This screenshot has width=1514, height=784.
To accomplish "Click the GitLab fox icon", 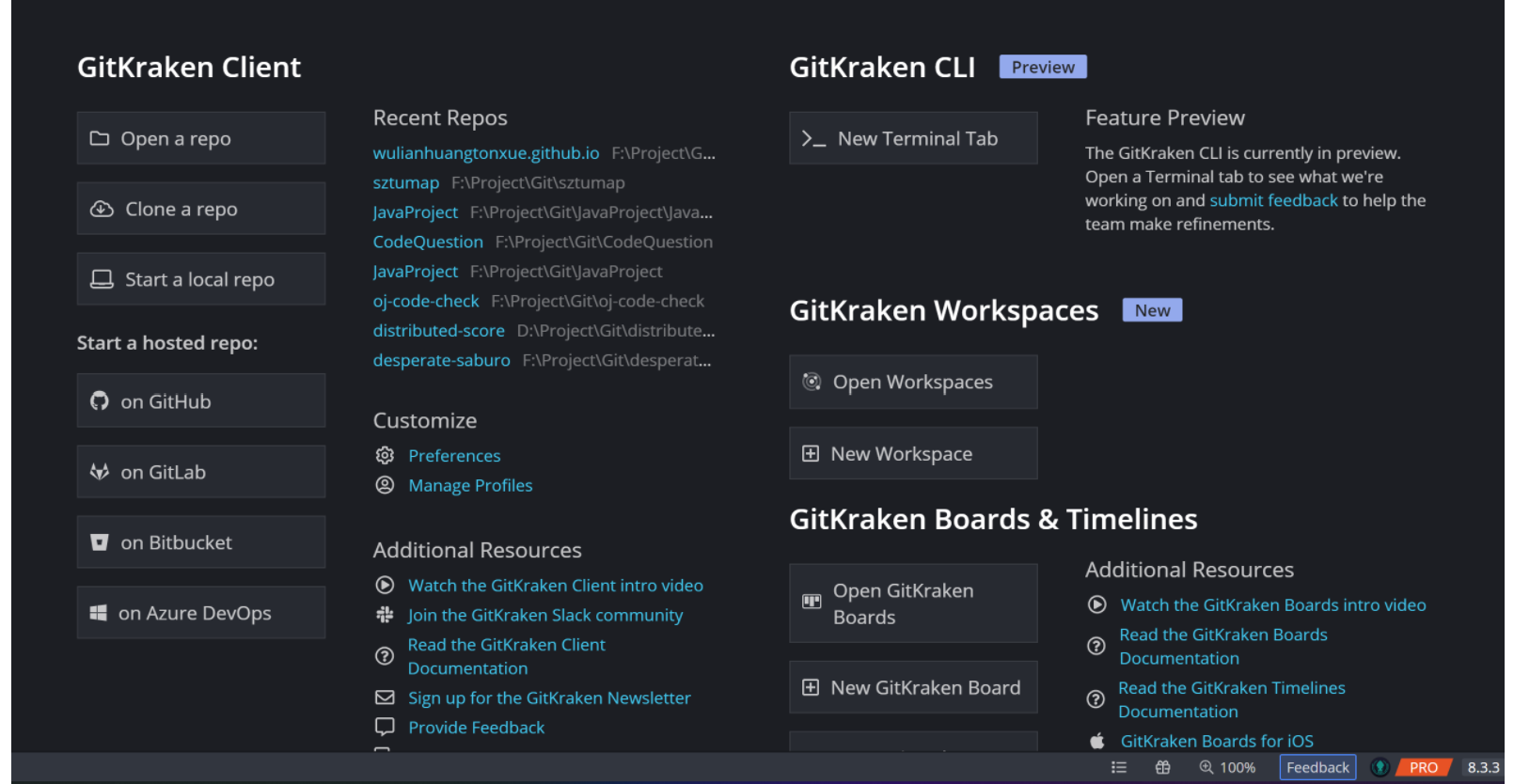I will coord(100,472).
